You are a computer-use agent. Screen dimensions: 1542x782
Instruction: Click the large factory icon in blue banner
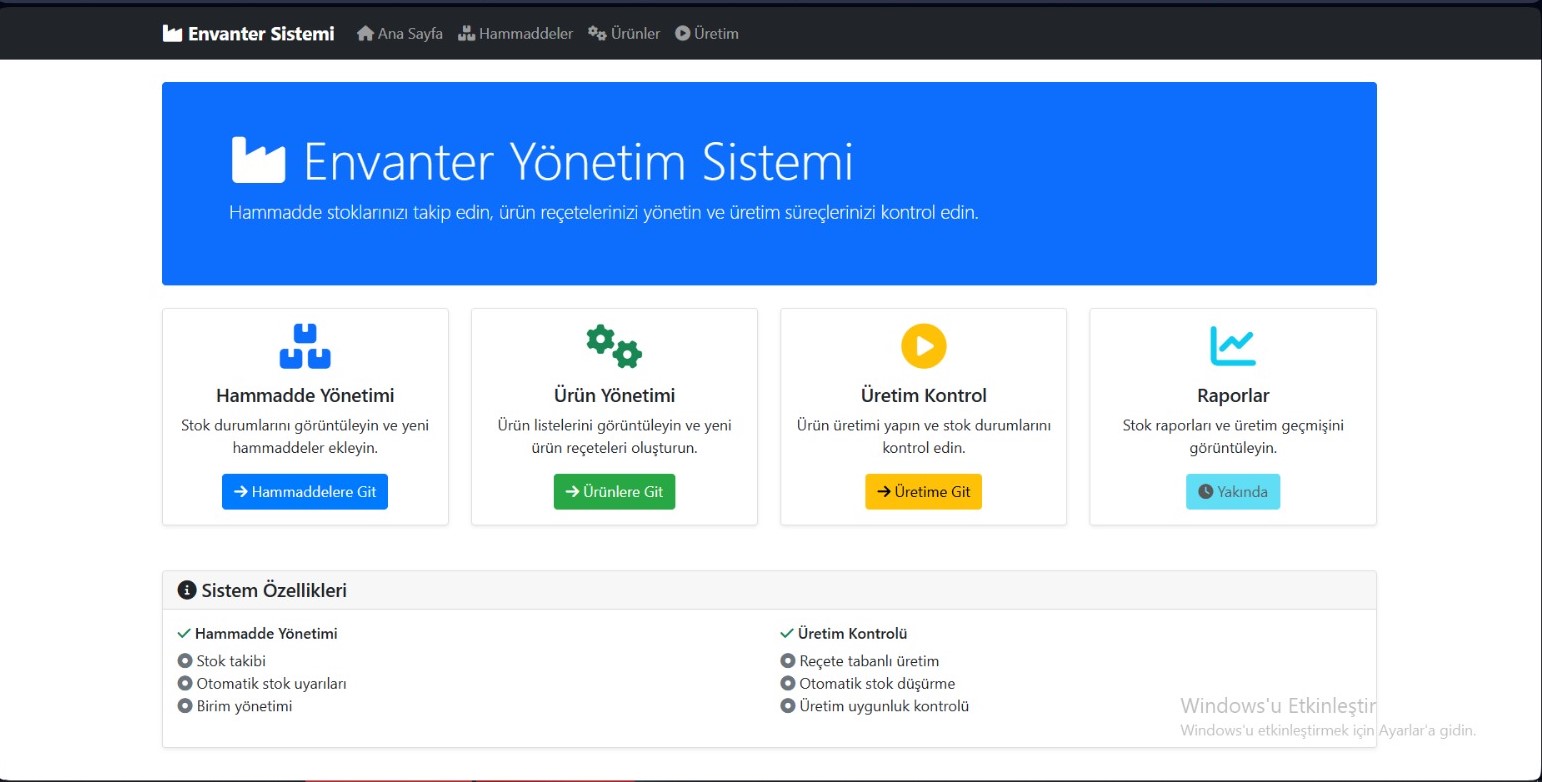[259, 160]
